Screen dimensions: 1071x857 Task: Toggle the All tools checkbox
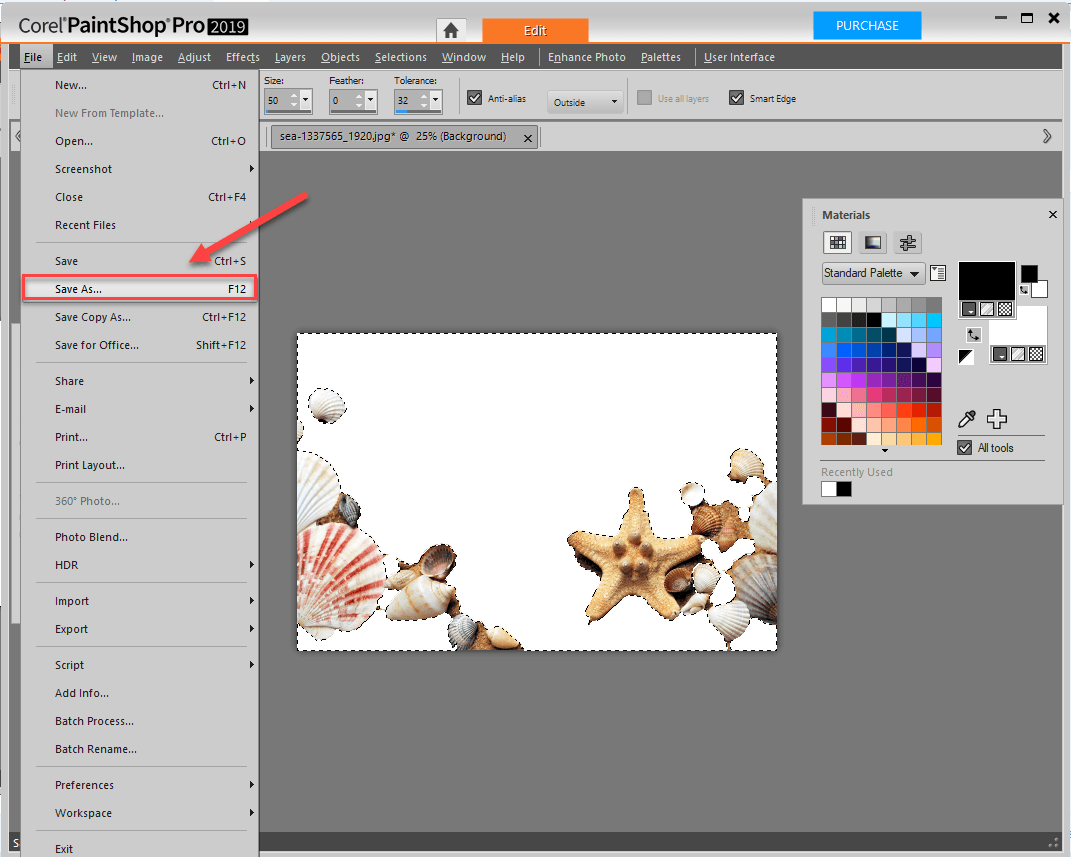pyautogui.click(x=965, y=447)
